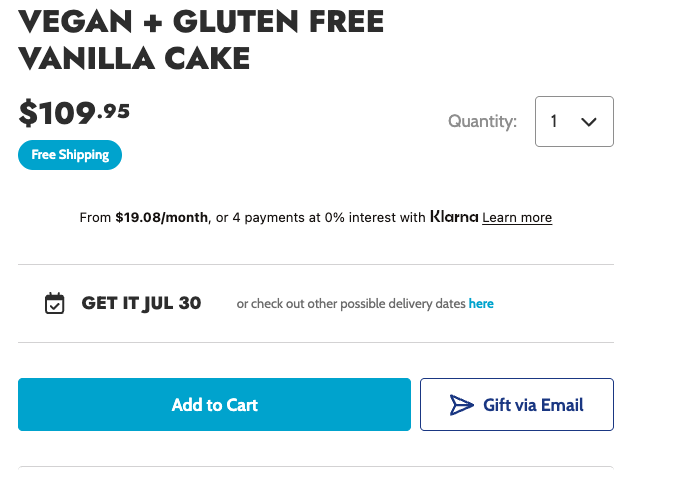Image resolution: width=674 pixels, height=483 pixels.
Task: Click the Quantity label
Action: click(482, 122)
